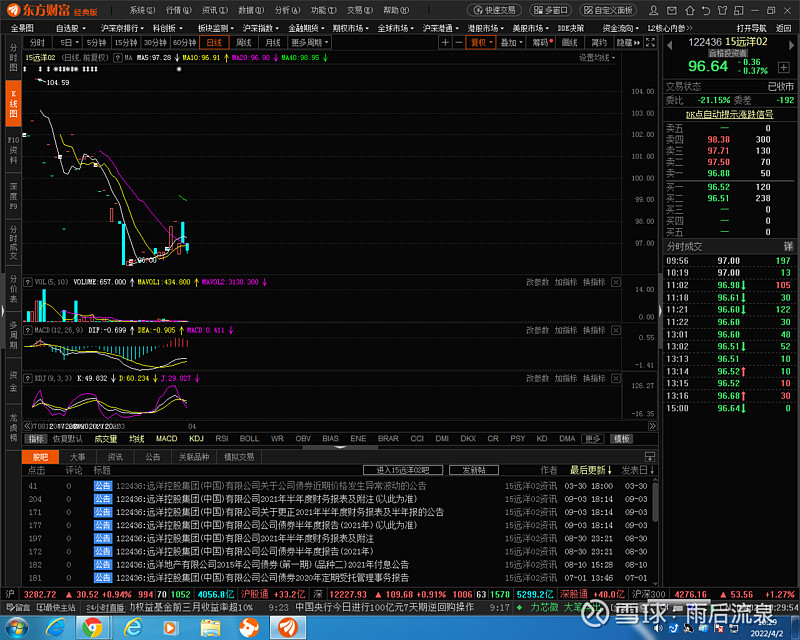Expand 沪深京排行 dropdown
This screenshot has width=800, height=640.
(x=122, y=28)
